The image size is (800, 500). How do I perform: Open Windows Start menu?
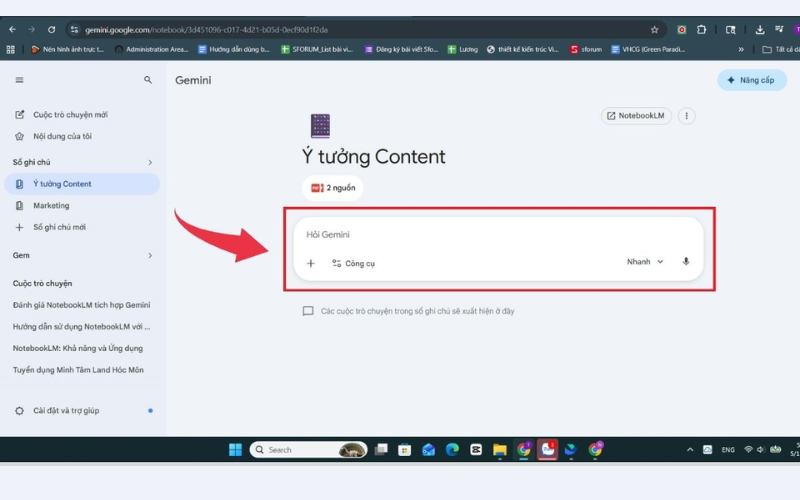coord(235,449)
